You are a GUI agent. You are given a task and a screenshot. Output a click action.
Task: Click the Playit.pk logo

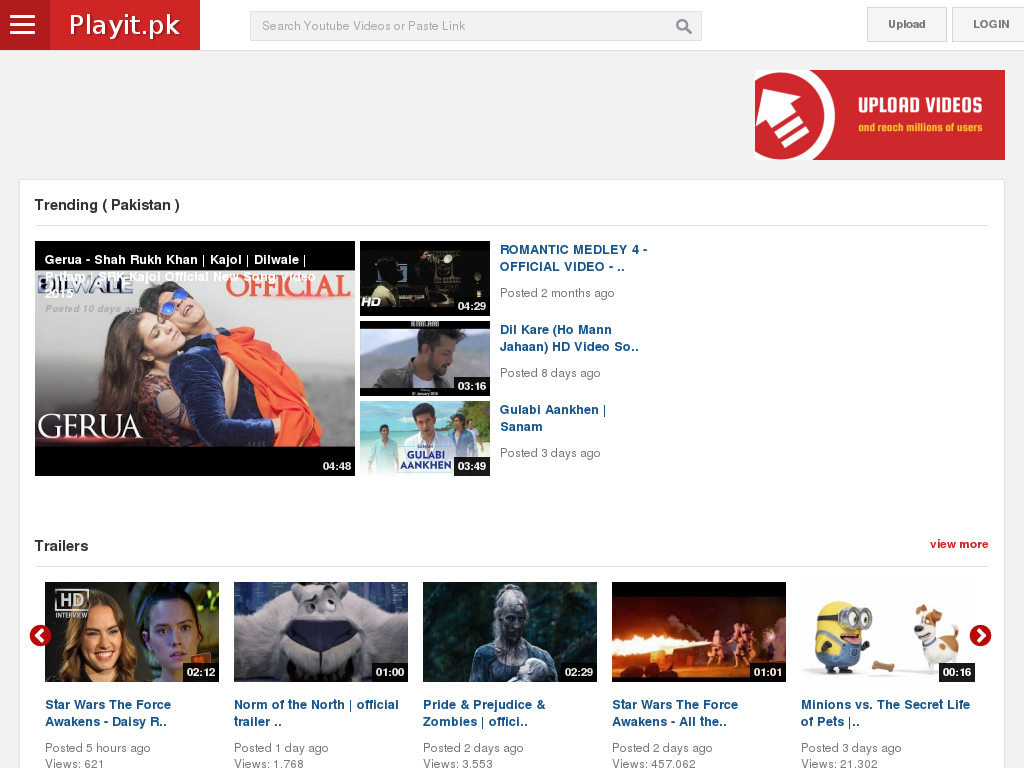124,25
